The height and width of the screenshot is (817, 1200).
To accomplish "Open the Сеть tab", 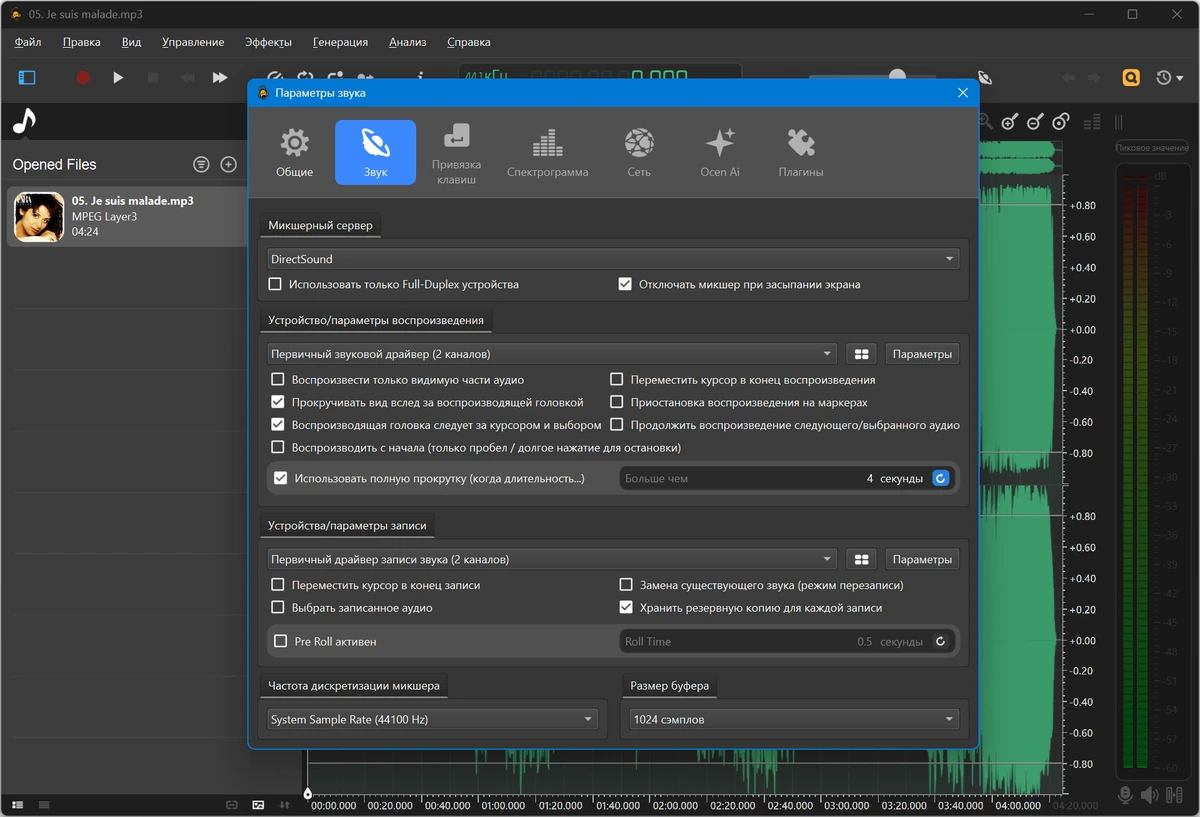I will [639, 153].
